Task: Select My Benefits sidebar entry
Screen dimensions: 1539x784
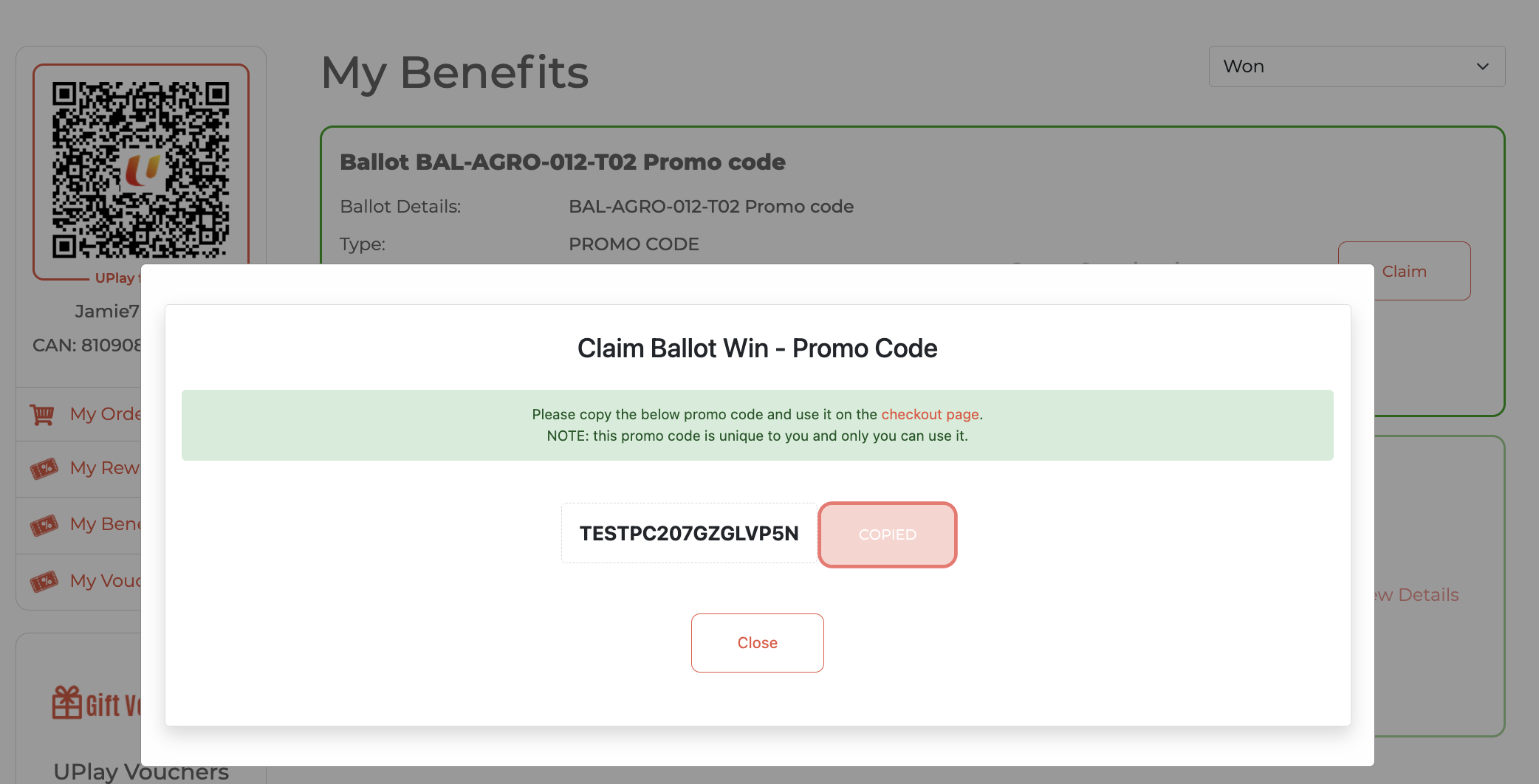Action: [104, 524]
